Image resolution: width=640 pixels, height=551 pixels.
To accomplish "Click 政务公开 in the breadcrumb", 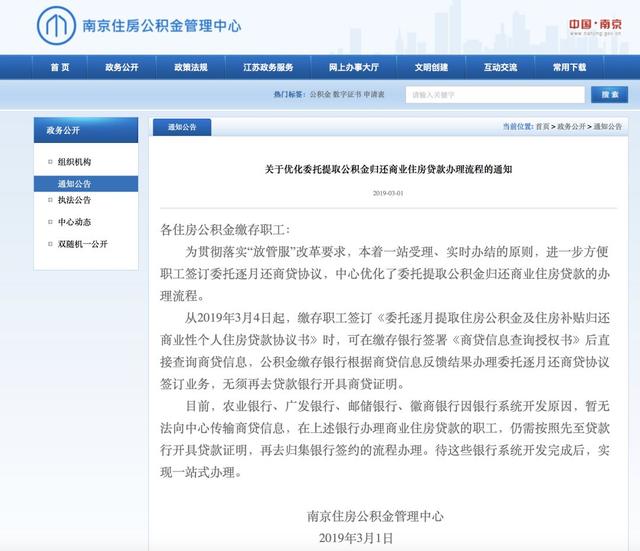I will [x=571, y=127].
